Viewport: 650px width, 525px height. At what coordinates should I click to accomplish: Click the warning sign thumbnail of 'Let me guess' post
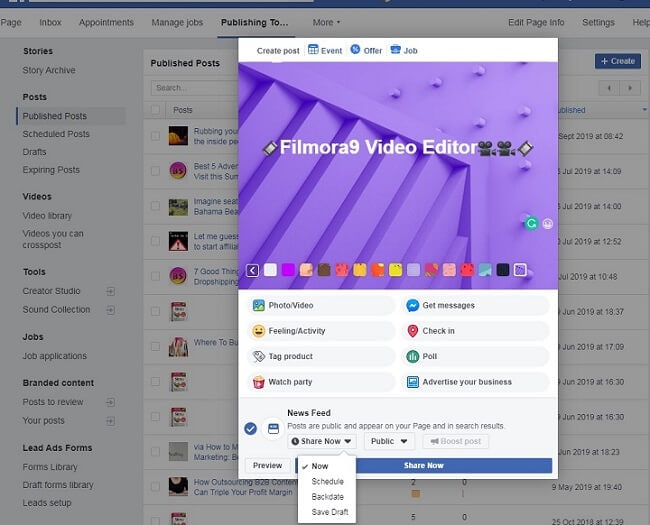(178, 241)
